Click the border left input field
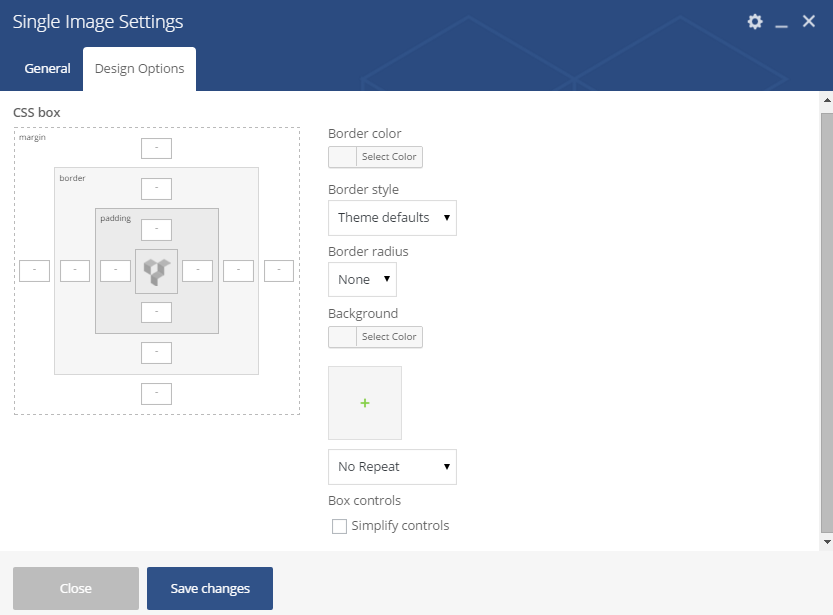833x615 pixels. tap(75, 271)
